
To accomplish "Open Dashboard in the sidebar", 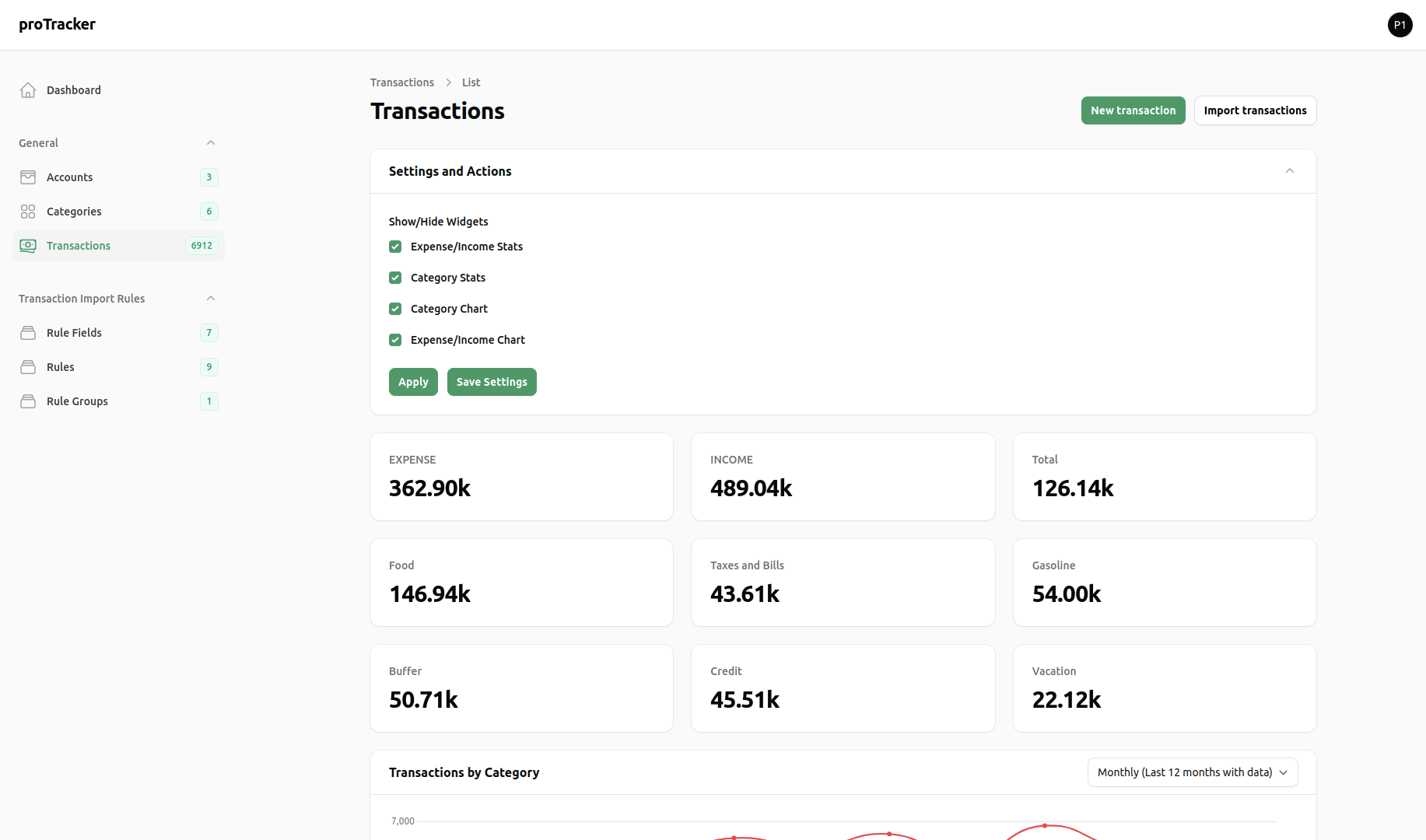I will coord(118,90).
